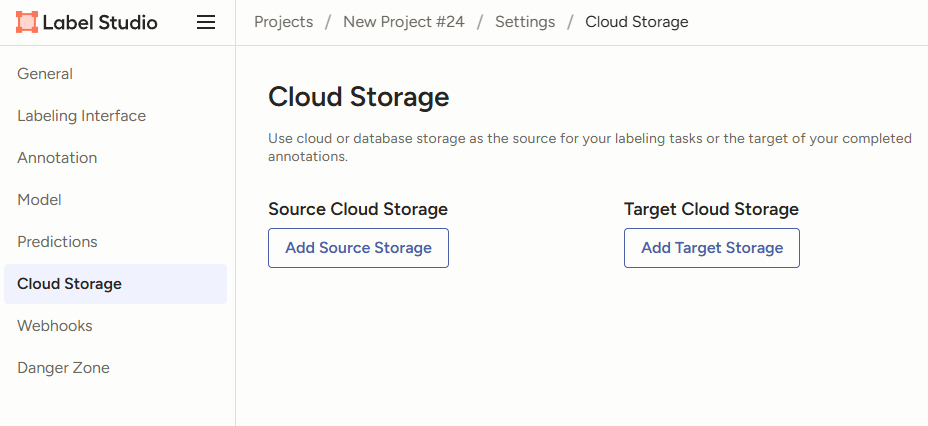Open the hamburger navigation menu

click(206, 22)
